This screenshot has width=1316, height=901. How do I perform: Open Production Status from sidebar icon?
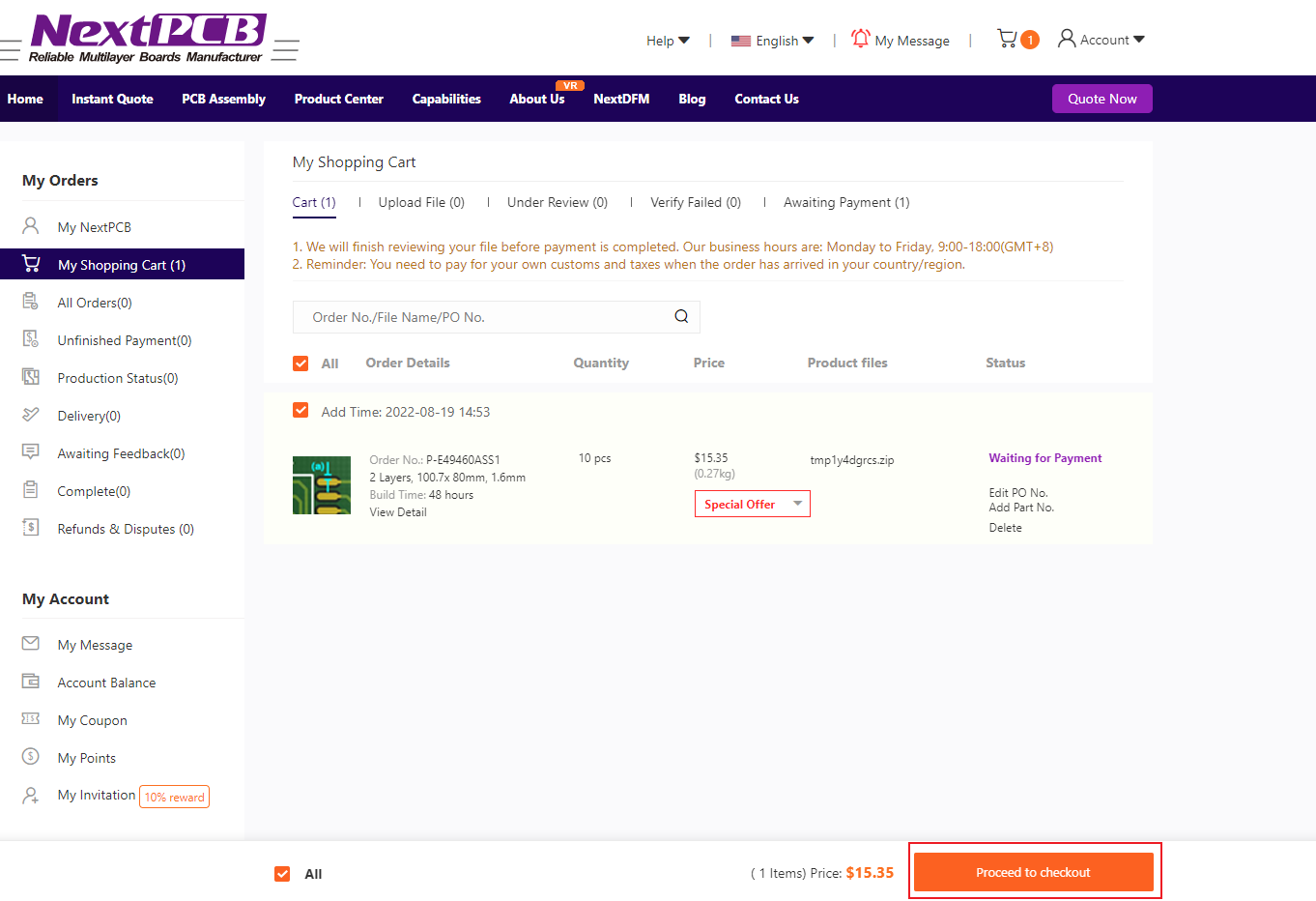coord(31,377)
